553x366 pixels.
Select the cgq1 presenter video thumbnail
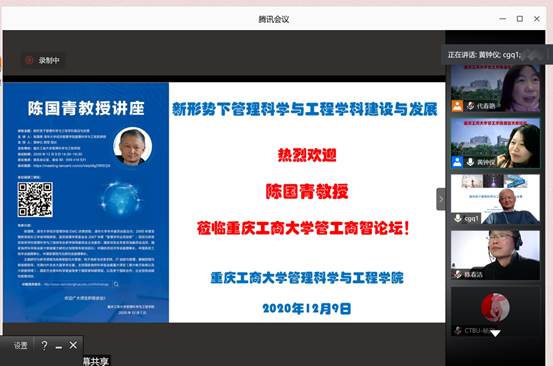[495, 199]
